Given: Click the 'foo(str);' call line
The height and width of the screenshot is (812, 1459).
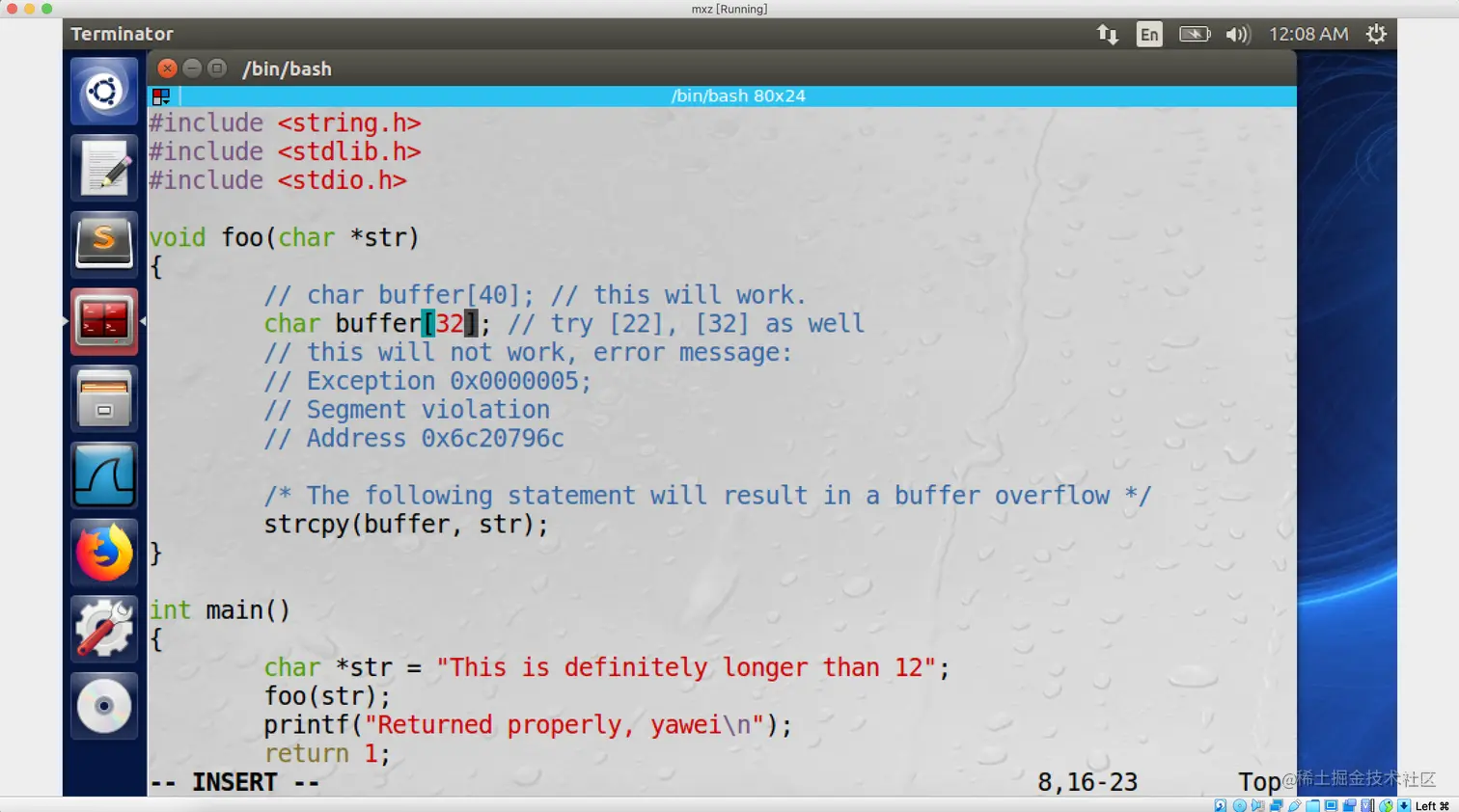Looking at the screenshot, I should 328,697.
